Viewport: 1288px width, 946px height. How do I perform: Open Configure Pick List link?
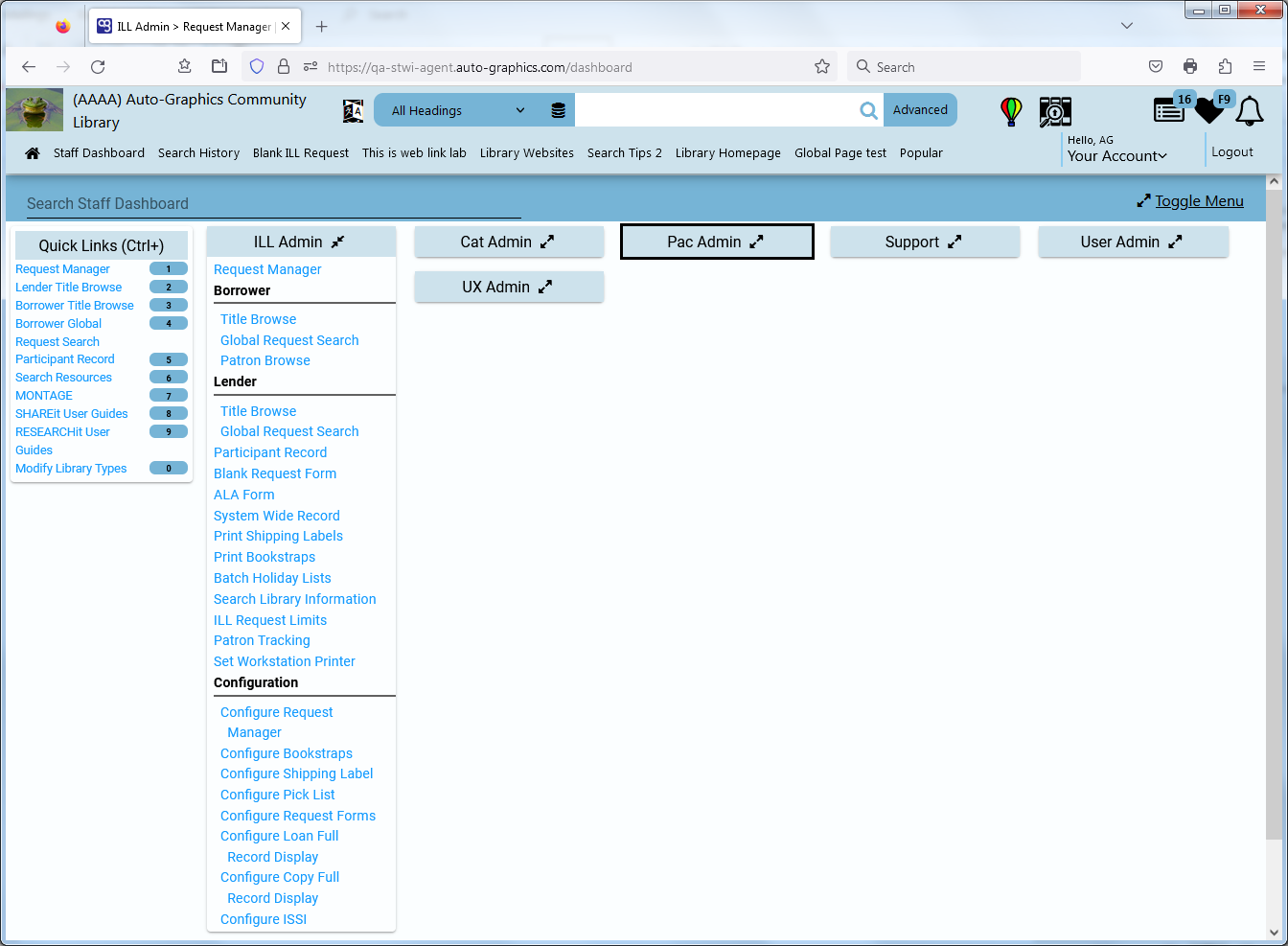278,795
